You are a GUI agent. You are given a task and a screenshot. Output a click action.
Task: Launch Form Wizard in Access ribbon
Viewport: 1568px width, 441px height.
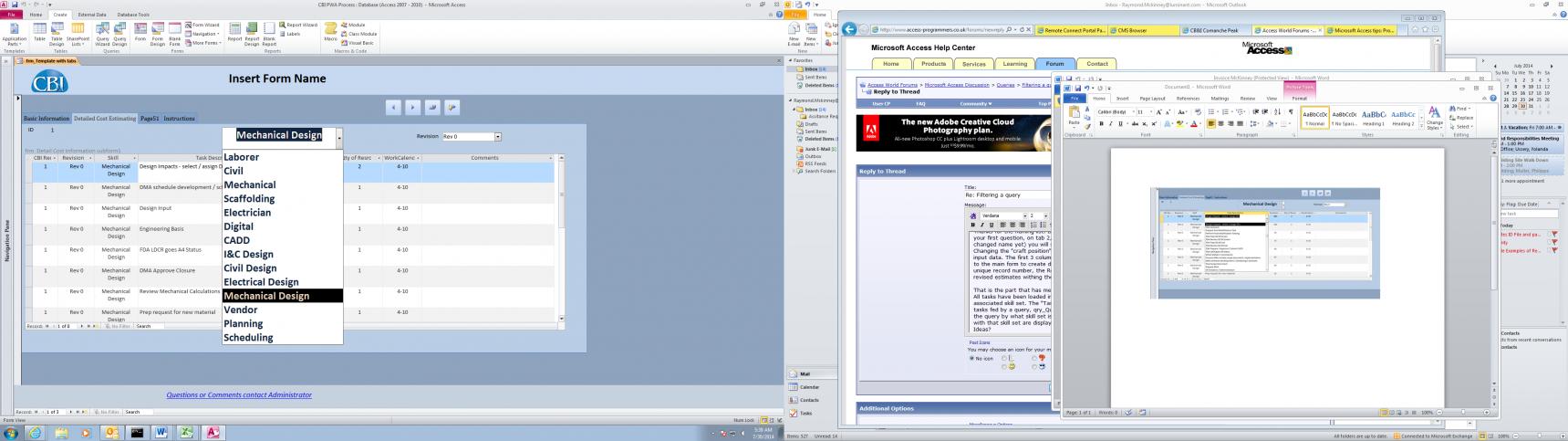point(202,25)
